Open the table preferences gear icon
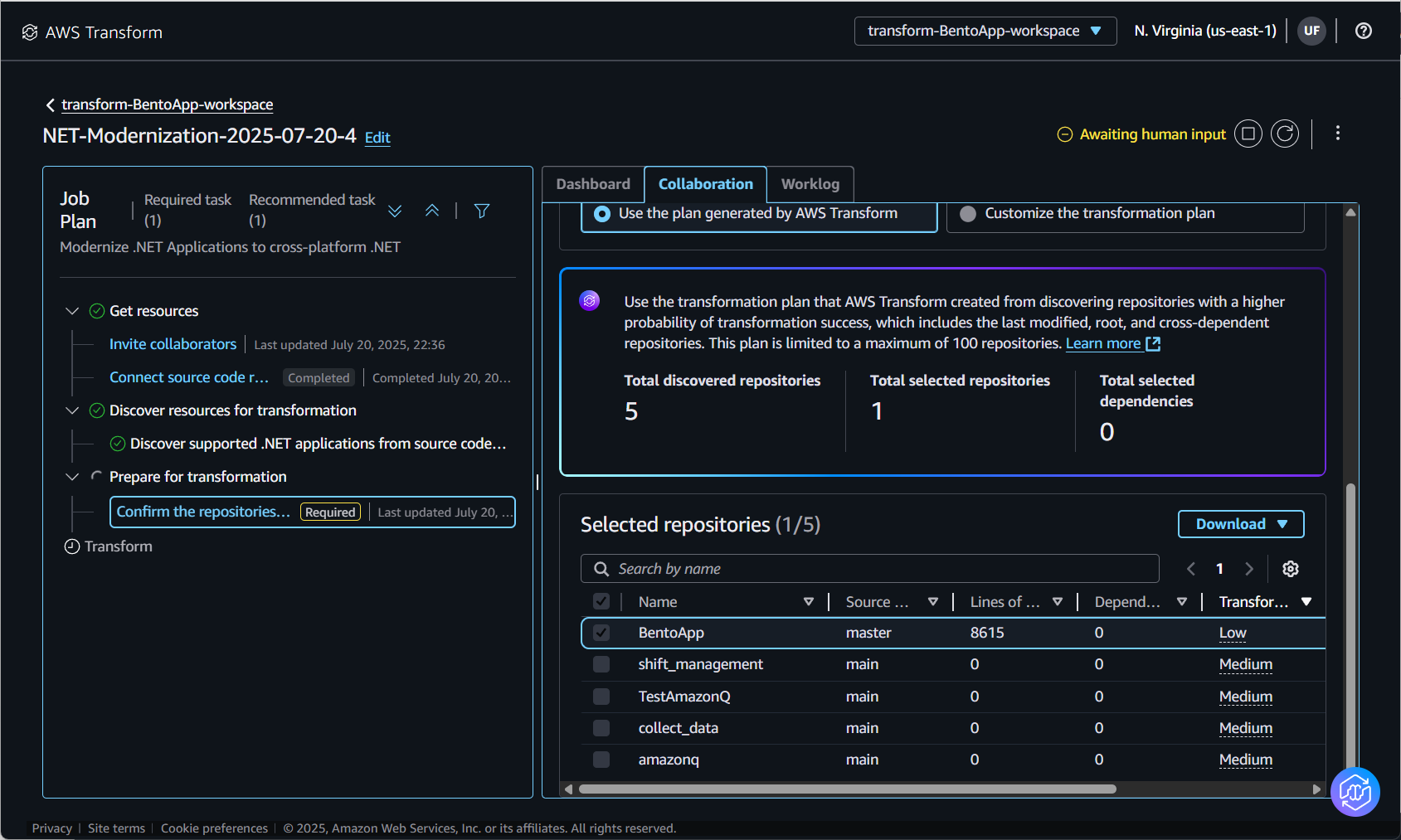 point(1291,569)
